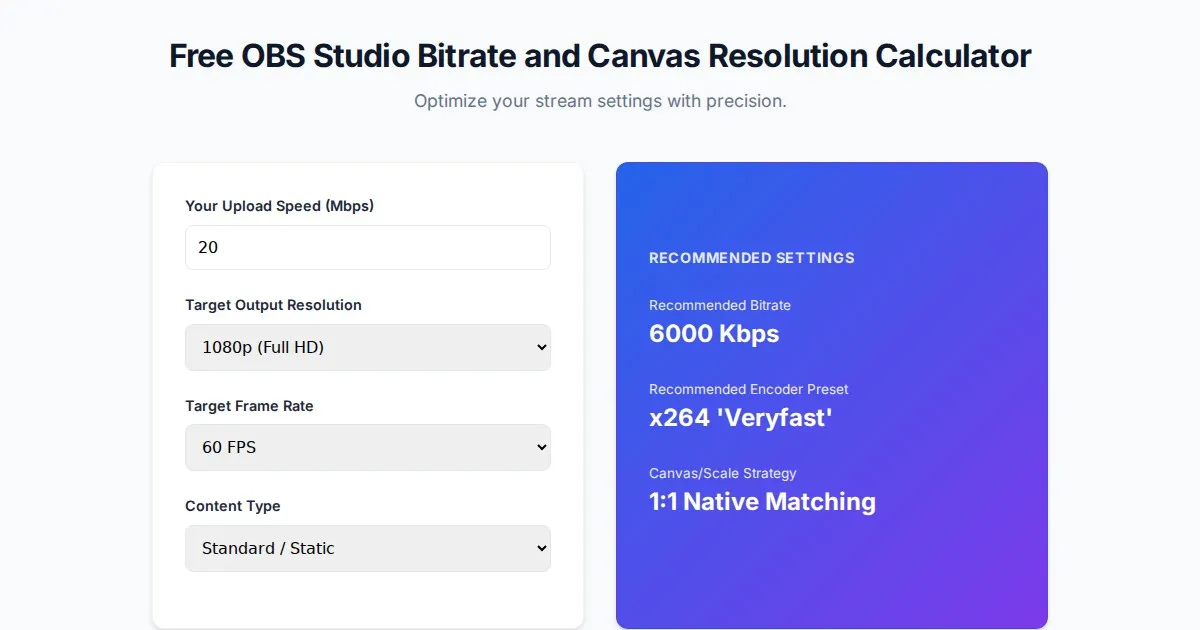Screen dimensions: 1200x630
Task: Click the 'Canvas/Scale Strategy' label
Action: click(722, 473)
